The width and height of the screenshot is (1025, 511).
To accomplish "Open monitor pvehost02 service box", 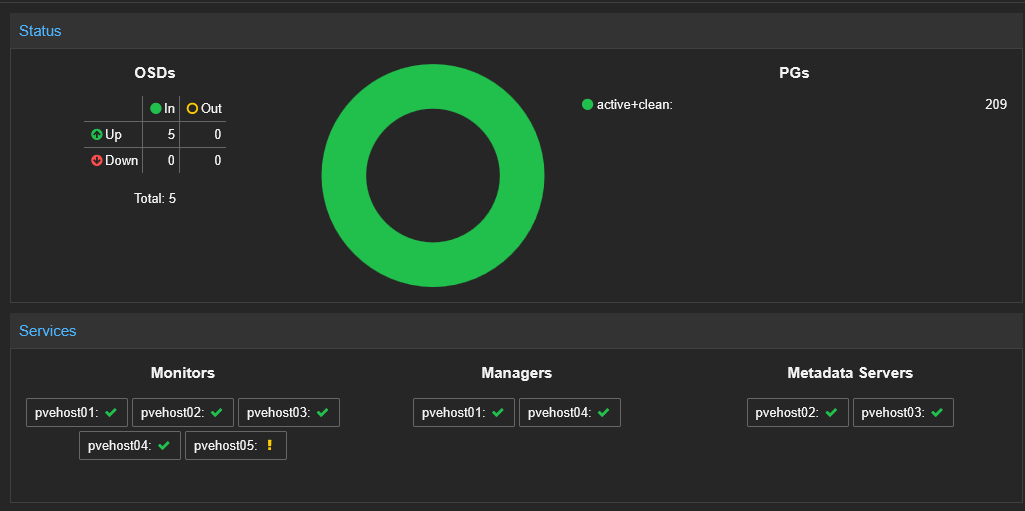I will 183,412.
